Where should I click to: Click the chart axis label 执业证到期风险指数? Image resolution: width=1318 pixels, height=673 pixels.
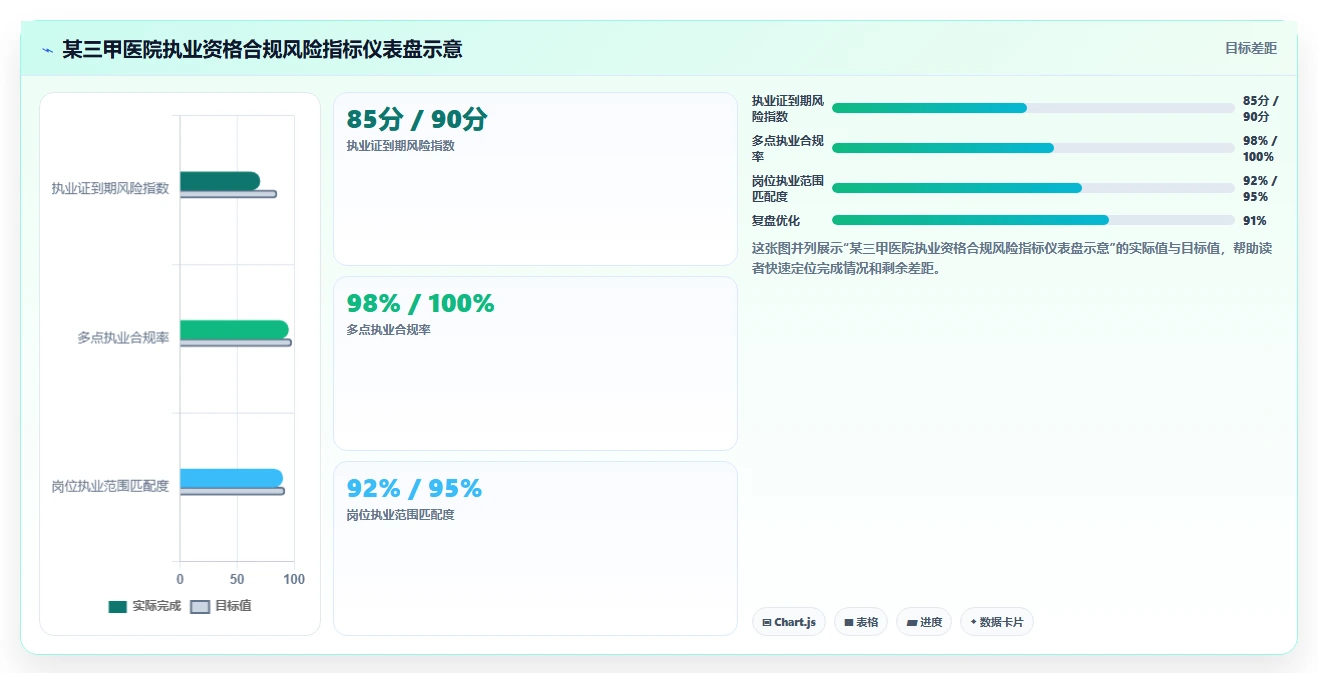pyautogui.click(x=110, y=188)
